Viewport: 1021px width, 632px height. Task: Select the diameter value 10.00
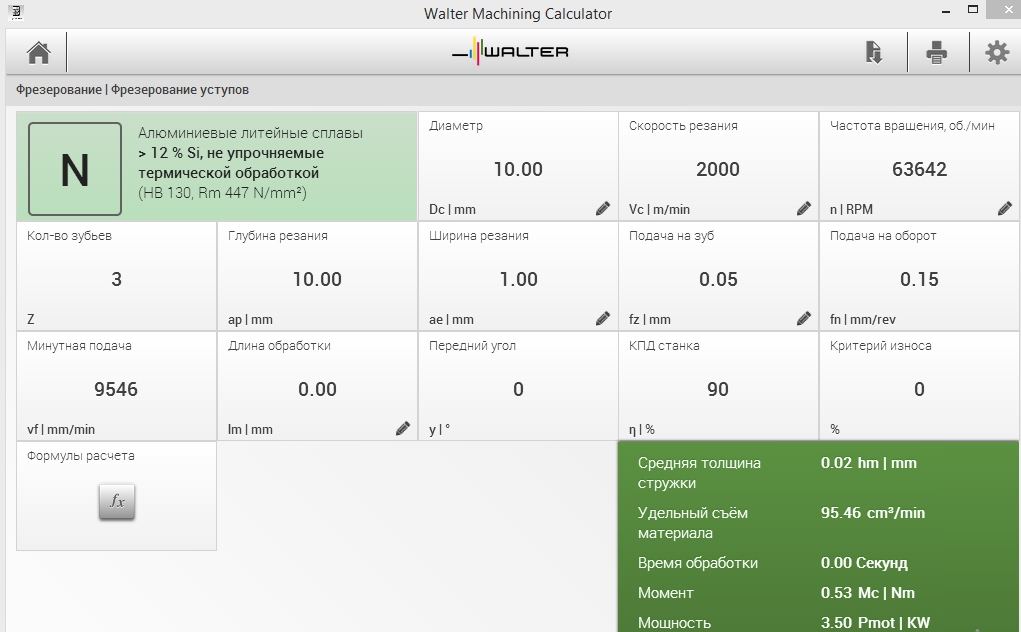pos(518,169)
